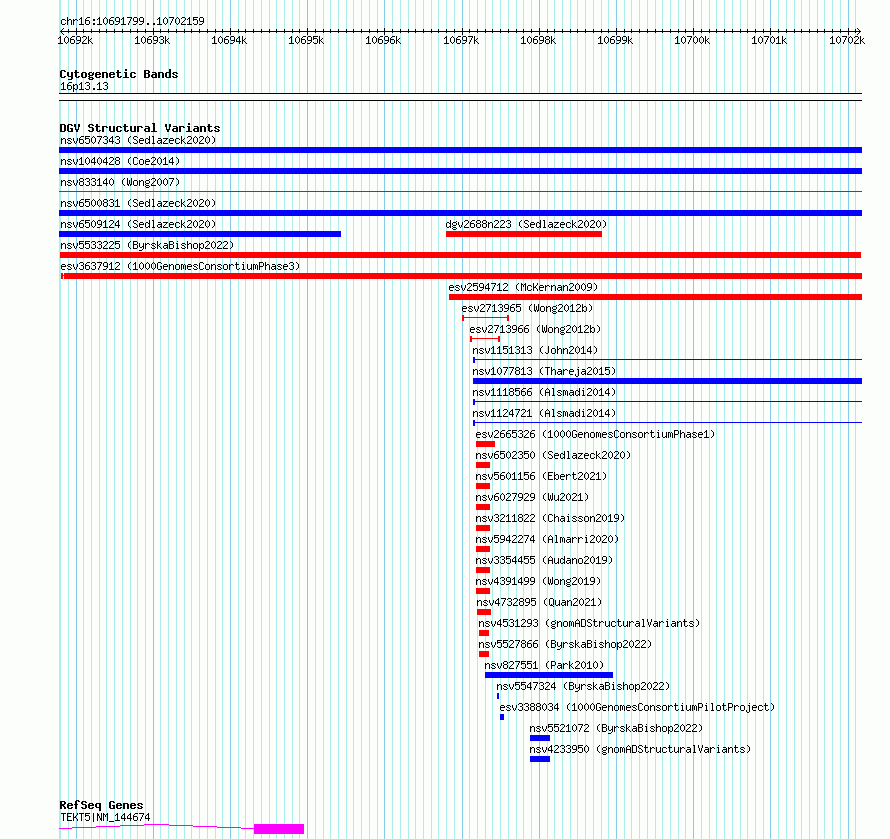Screen dimensions: 890x839
Task: Click the blue bar under nsv1040428
Action: [x=460, y=171]
